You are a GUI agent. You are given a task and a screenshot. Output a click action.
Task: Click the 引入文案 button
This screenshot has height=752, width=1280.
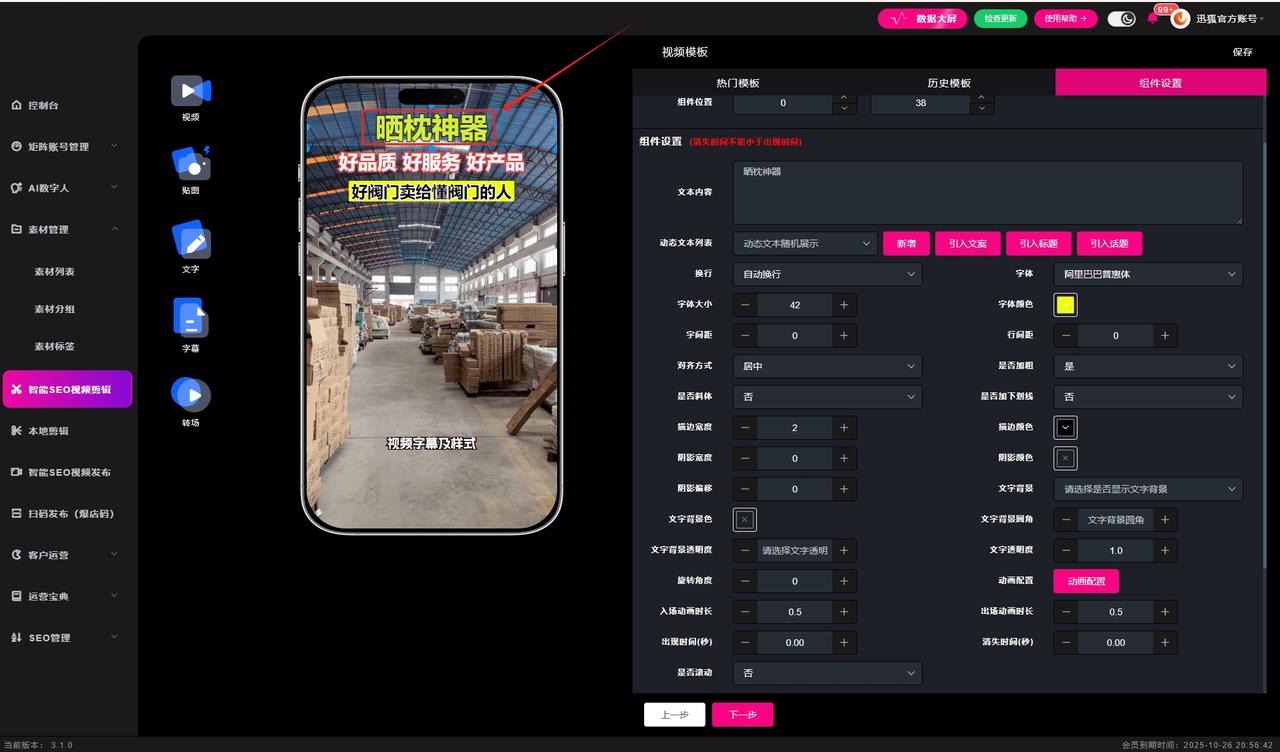pyautogui.click(x=967, y=244)
